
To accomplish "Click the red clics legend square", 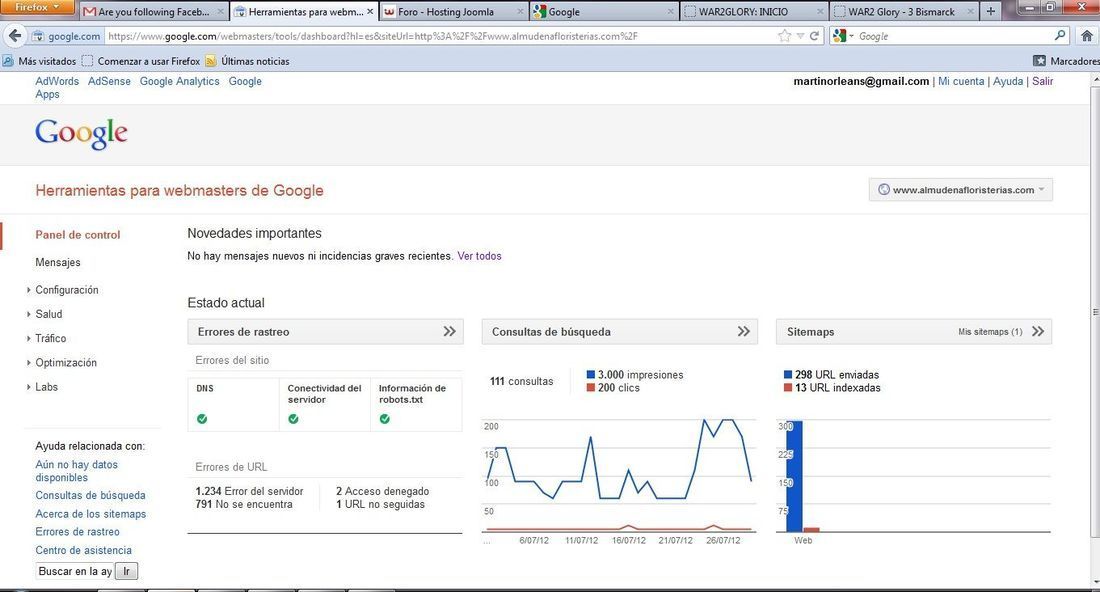I will [591, 387].
